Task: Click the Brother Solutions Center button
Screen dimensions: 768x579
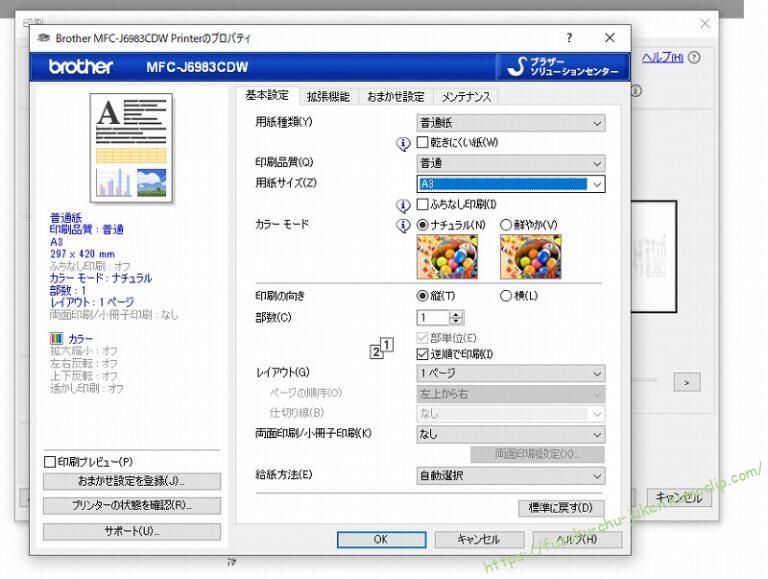Action: (x=563, y=67)
